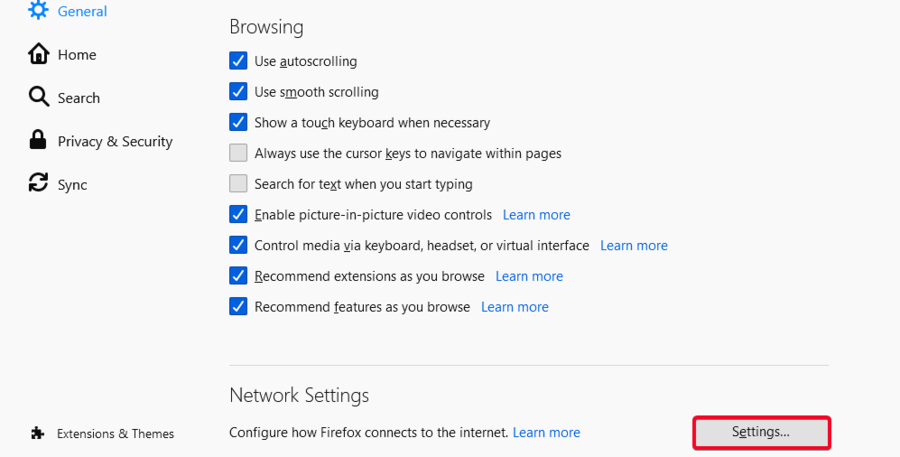The image size is (900, 457).
Task: Open Learn more about Firefox internet connection
Action: coord(546,432)
